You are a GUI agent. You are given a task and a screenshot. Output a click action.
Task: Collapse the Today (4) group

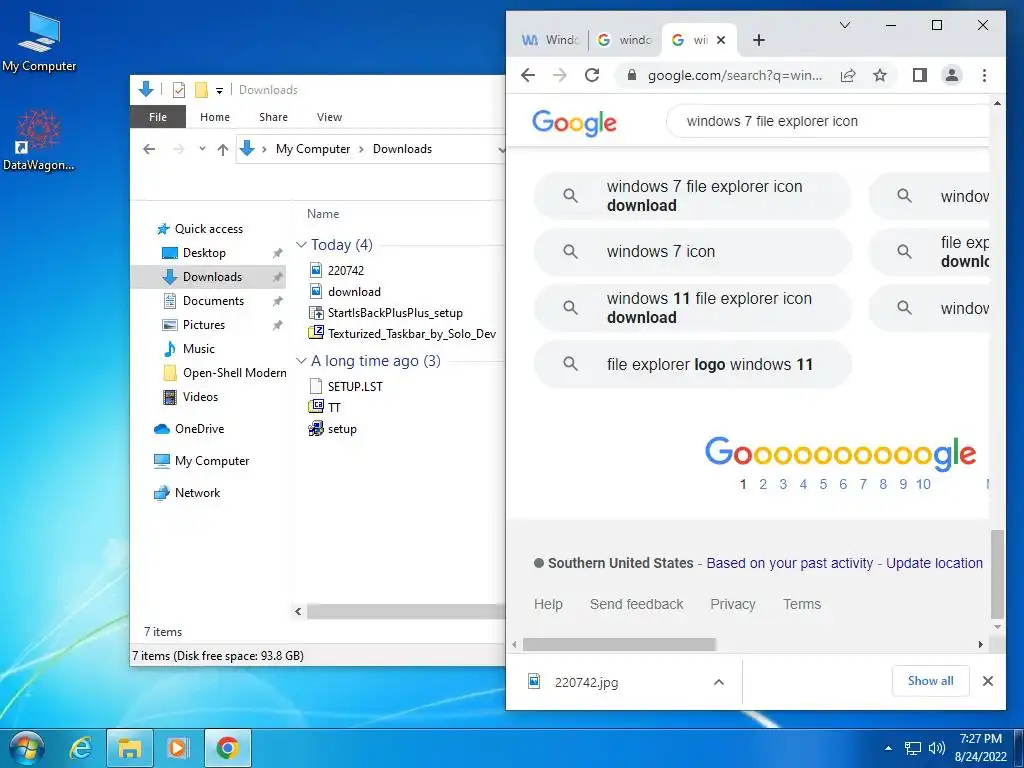(x=301, y=245)
